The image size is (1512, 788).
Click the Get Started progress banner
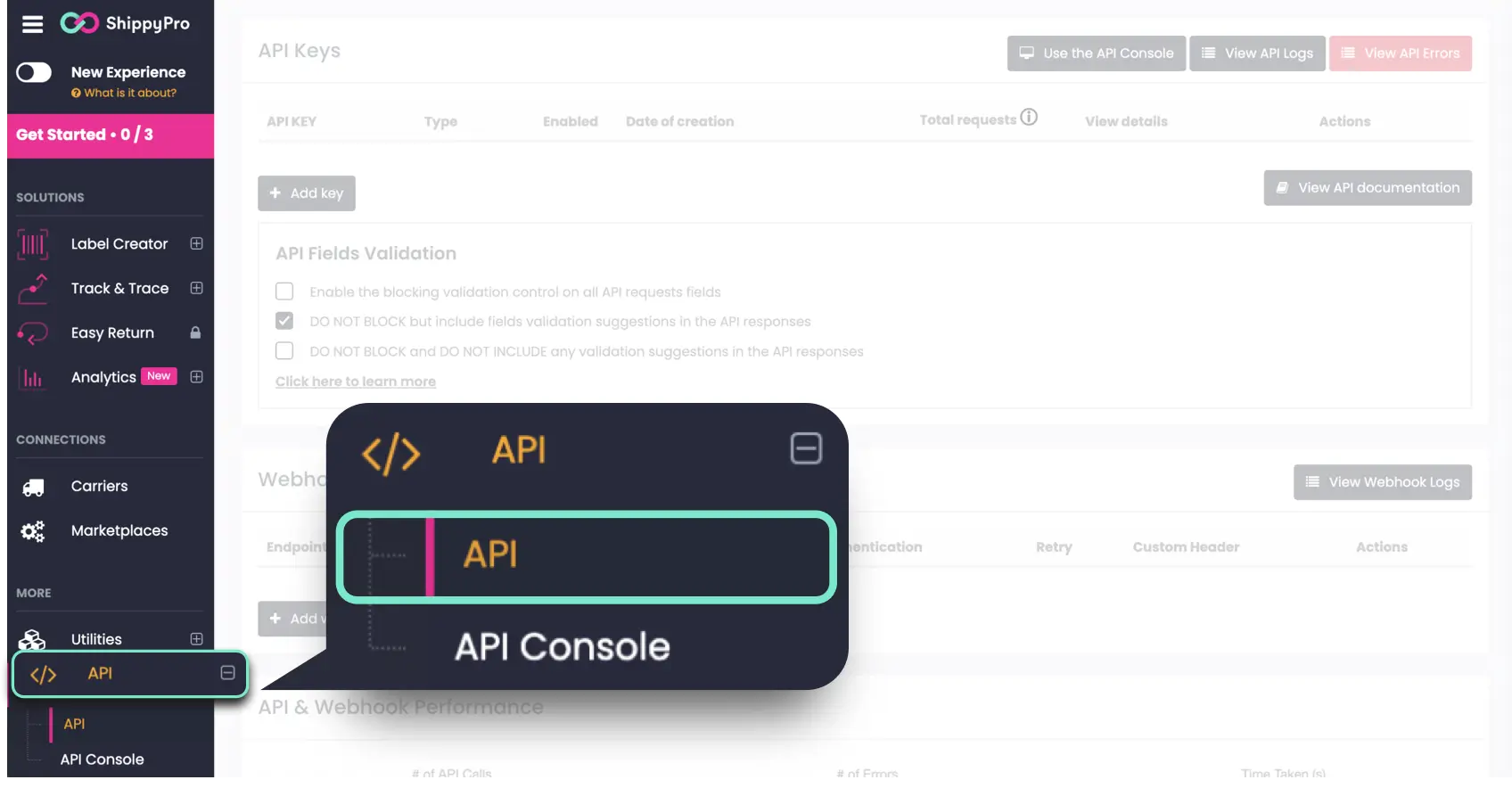[111, 135]
